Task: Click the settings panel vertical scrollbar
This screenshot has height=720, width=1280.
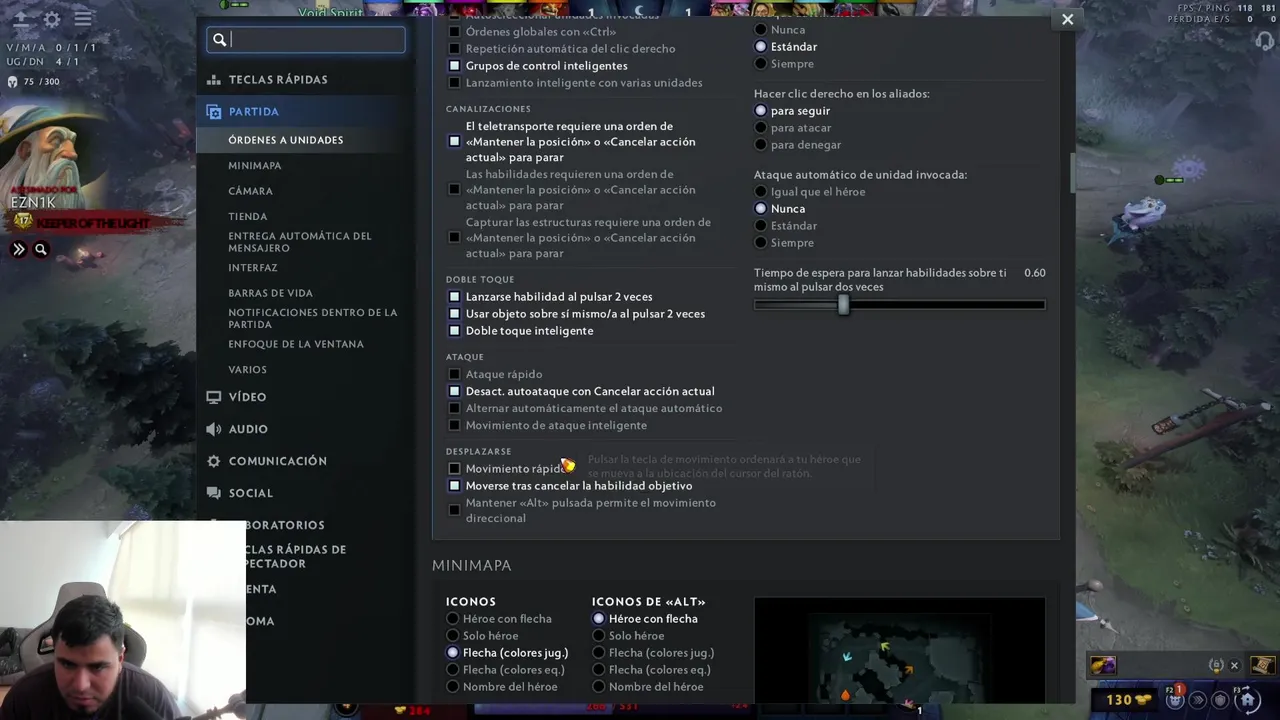Action: 1071,172
